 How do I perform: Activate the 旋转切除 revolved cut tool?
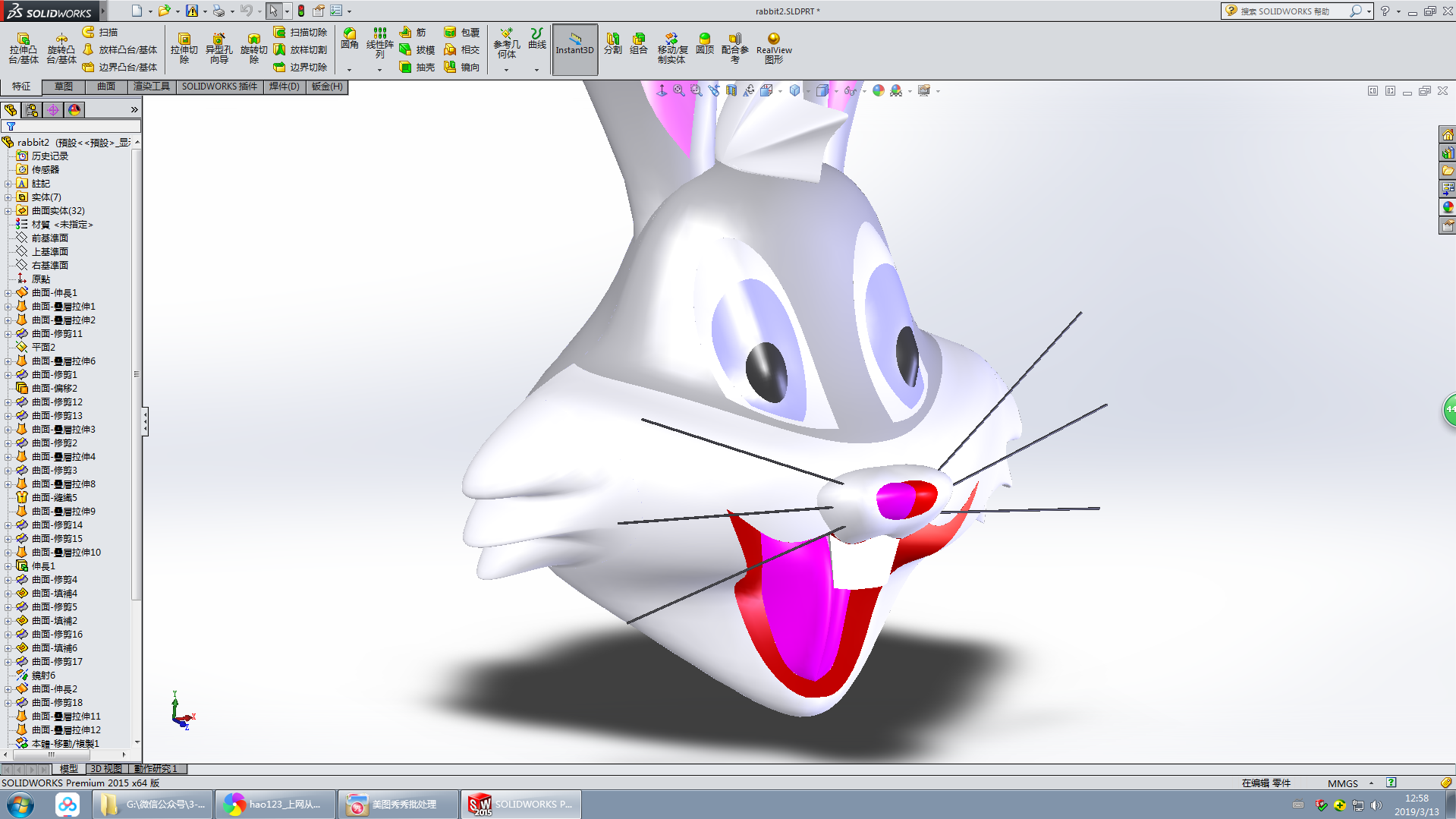click(253, 49)
